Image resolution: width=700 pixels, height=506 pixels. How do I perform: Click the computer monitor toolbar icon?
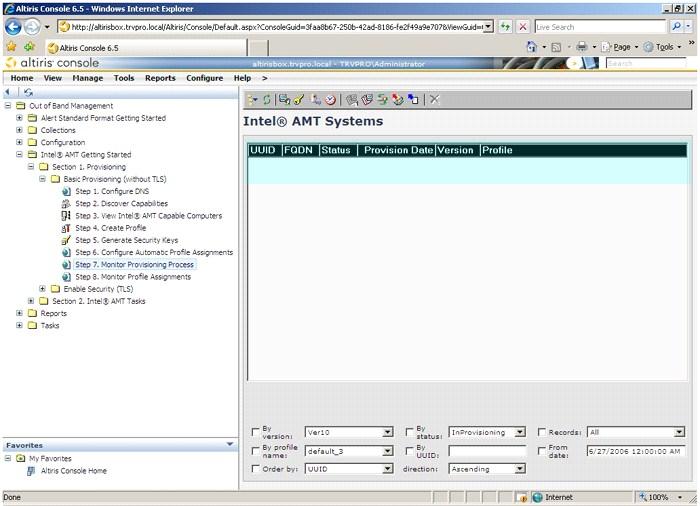284,100
